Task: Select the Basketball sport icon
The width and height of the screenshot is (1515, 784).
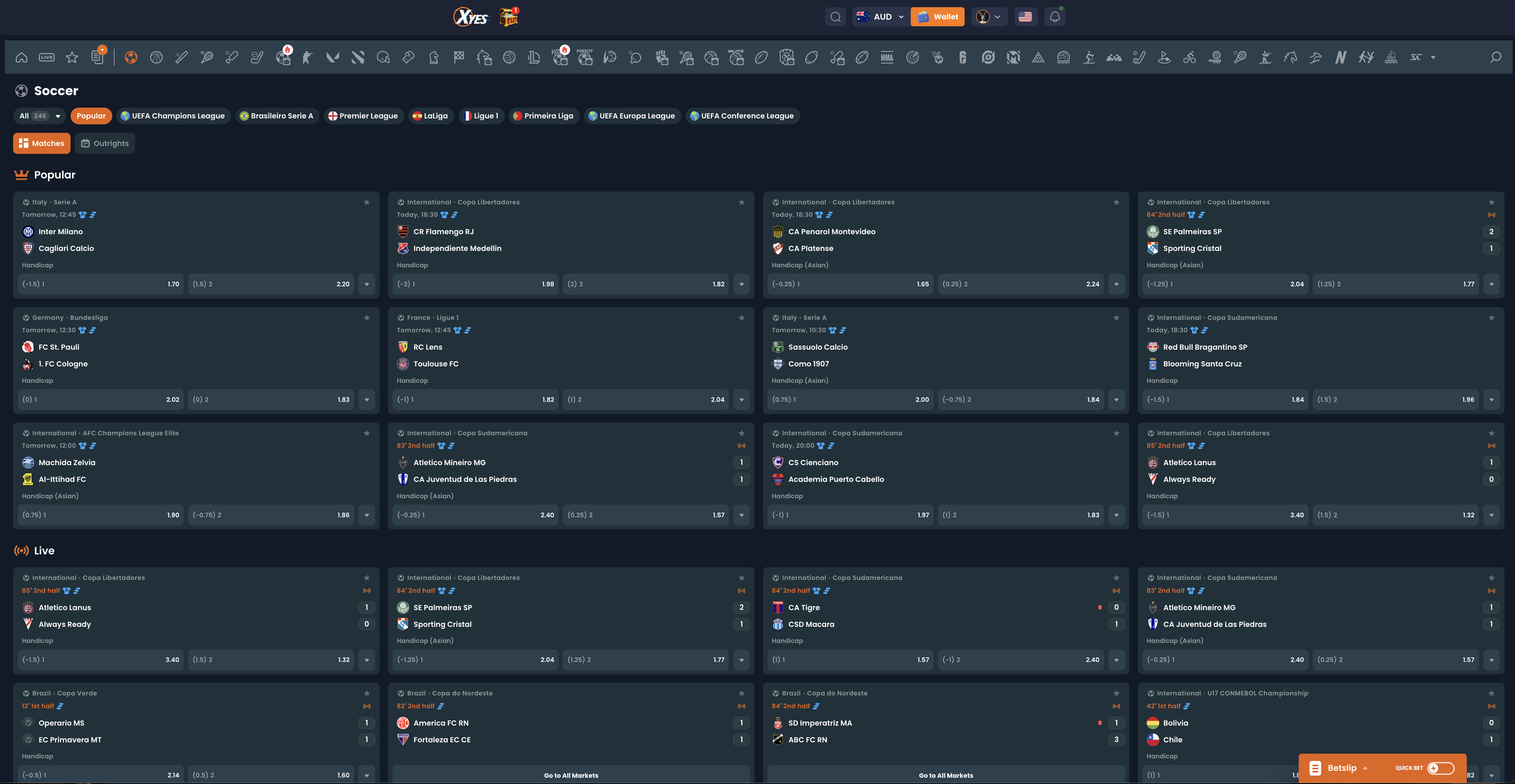Action: click(156, 56)
